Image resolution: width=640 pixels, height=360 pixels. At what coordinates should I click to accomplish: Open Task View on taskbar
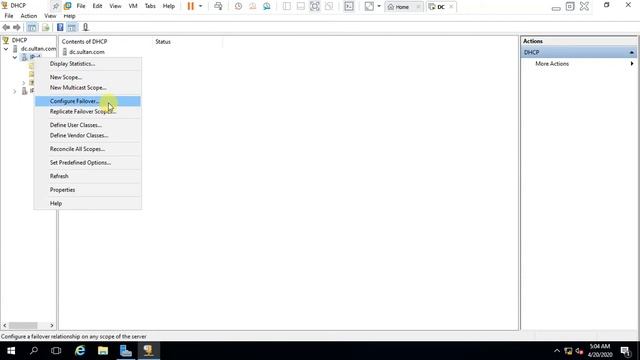56,351
